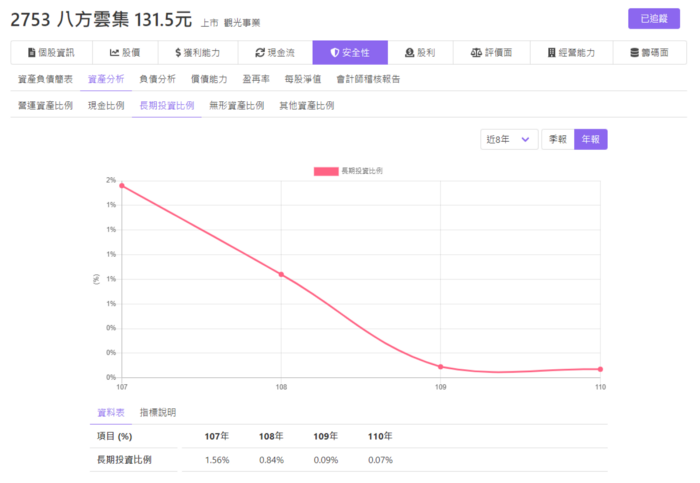The height and width of the screenshot is (483, 700).
Task: Click the chart data point for year 108
Action: (281, 275)
